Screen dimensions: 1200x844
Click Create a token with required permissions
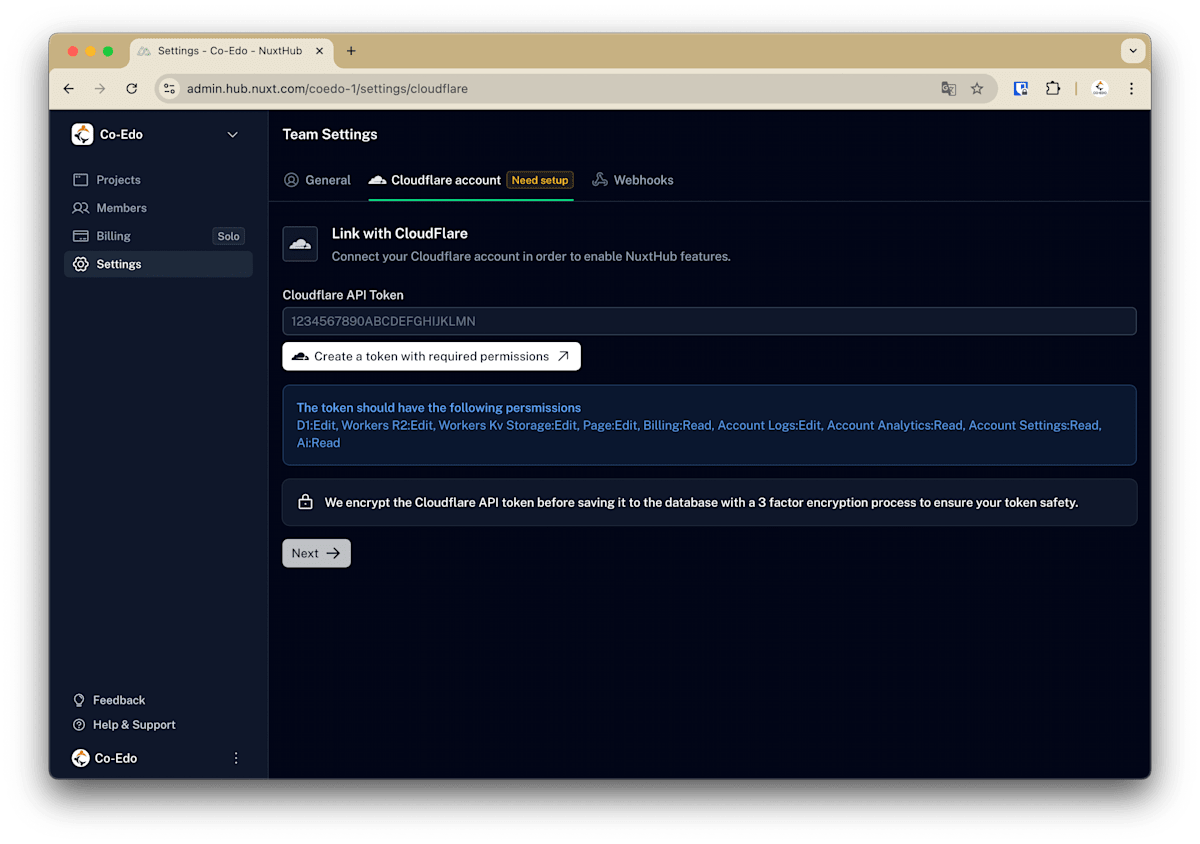(431, 356)
